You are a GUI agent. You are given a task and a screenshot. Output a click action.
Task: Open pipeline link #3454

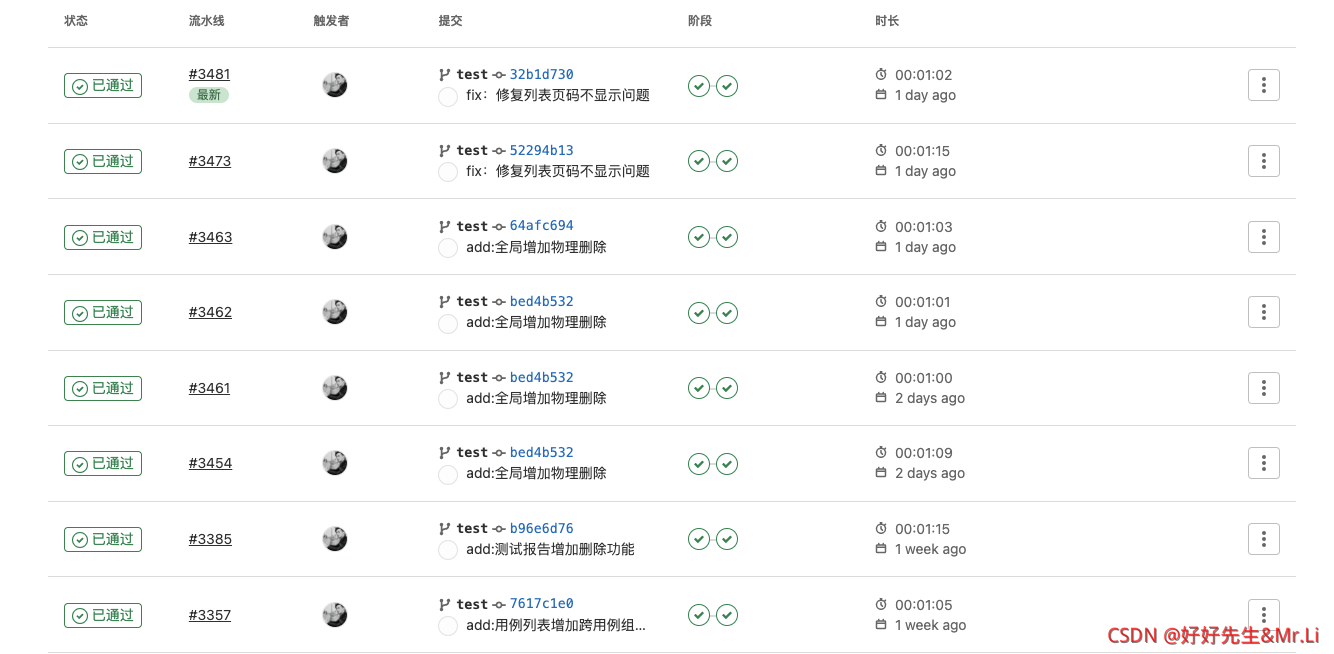pyautogui.click(x=210, y=463)
